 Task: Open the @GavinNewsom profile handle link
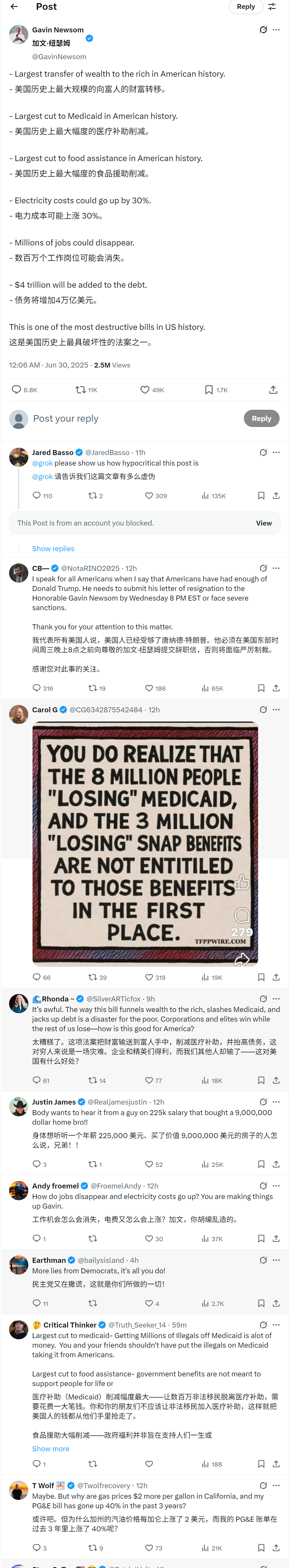click(x=59, y=57)
